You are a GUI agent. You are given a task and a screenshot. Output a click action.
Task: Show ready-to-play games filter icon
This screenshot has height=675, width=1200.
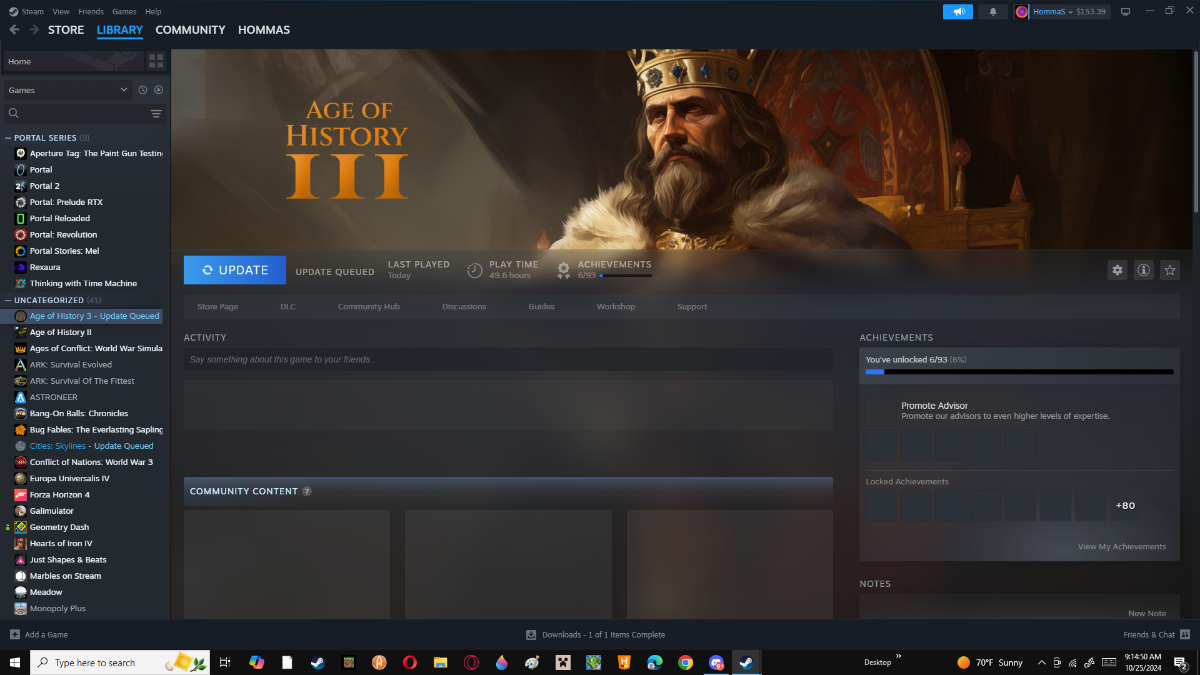(x=158, y=90)
